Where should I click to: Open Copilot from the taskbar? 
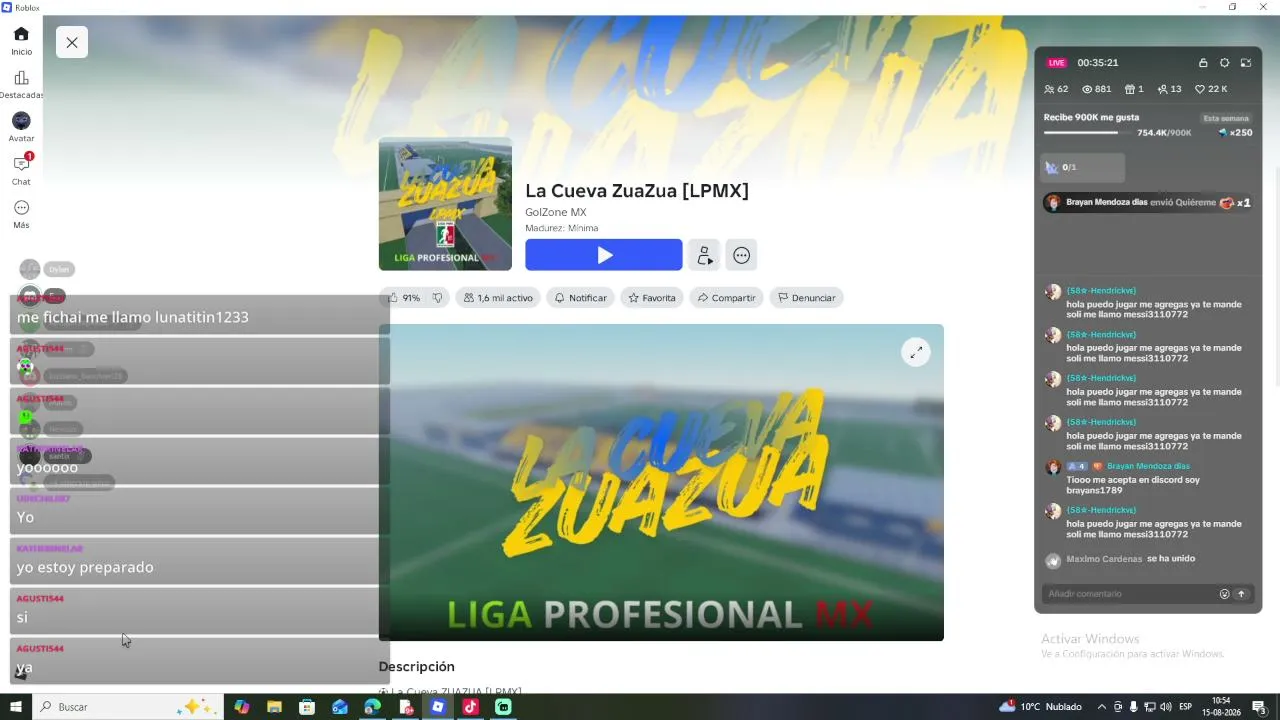242,707
